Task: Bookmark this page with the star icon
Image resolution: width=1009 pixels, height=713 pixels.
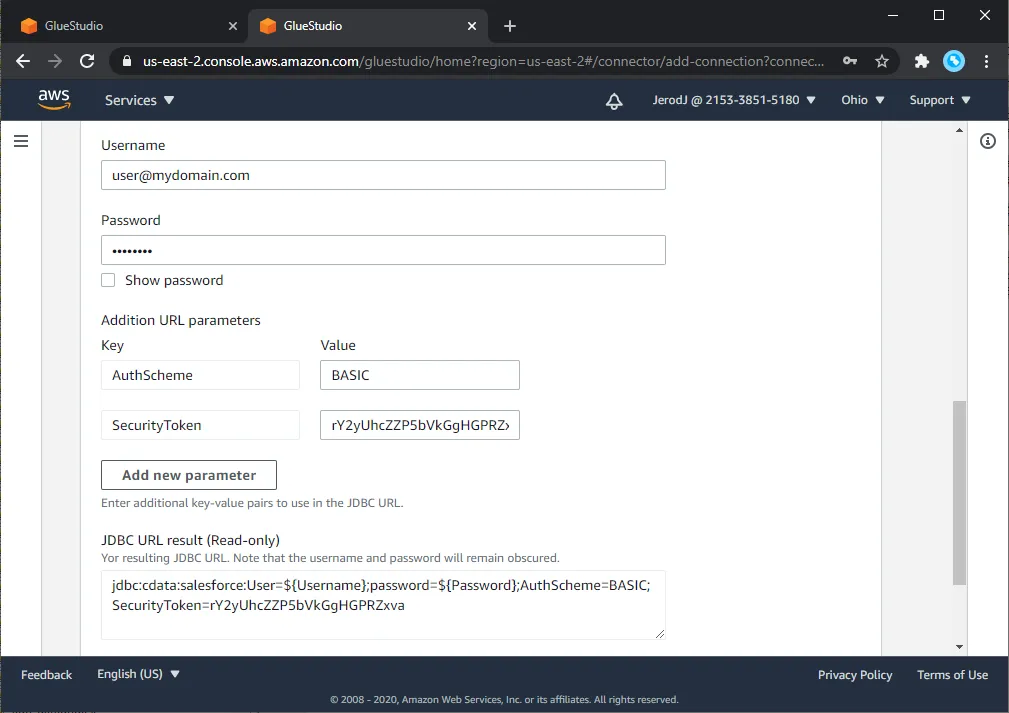Action: click(883, 61)
